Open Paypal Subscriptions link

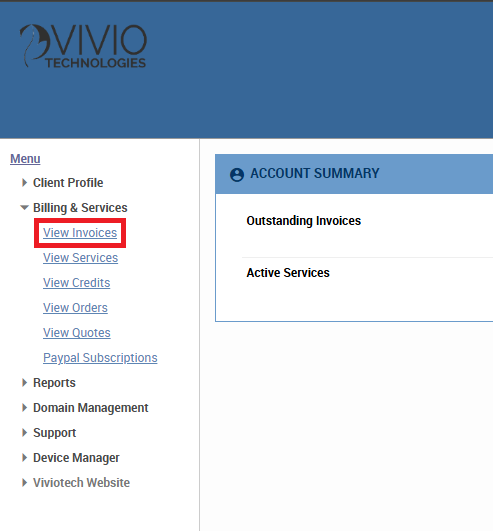(x=100, y=358)
